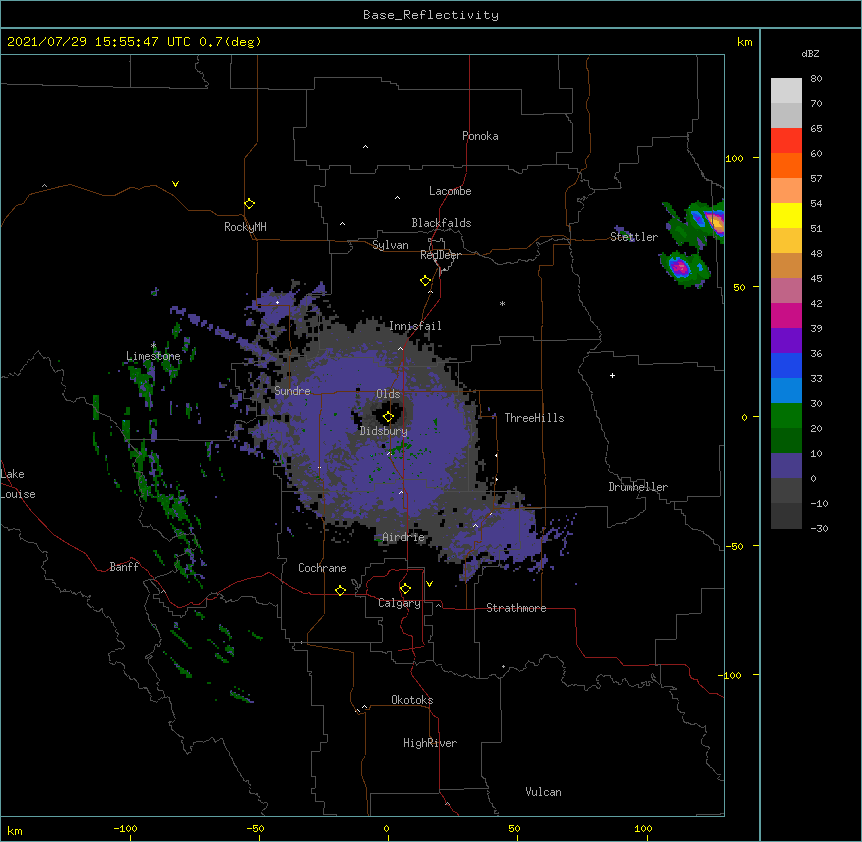Click the radar site diamond between Olds and Didsbury
This screenshot has height=842, width=862.
[x=388, y=417]
